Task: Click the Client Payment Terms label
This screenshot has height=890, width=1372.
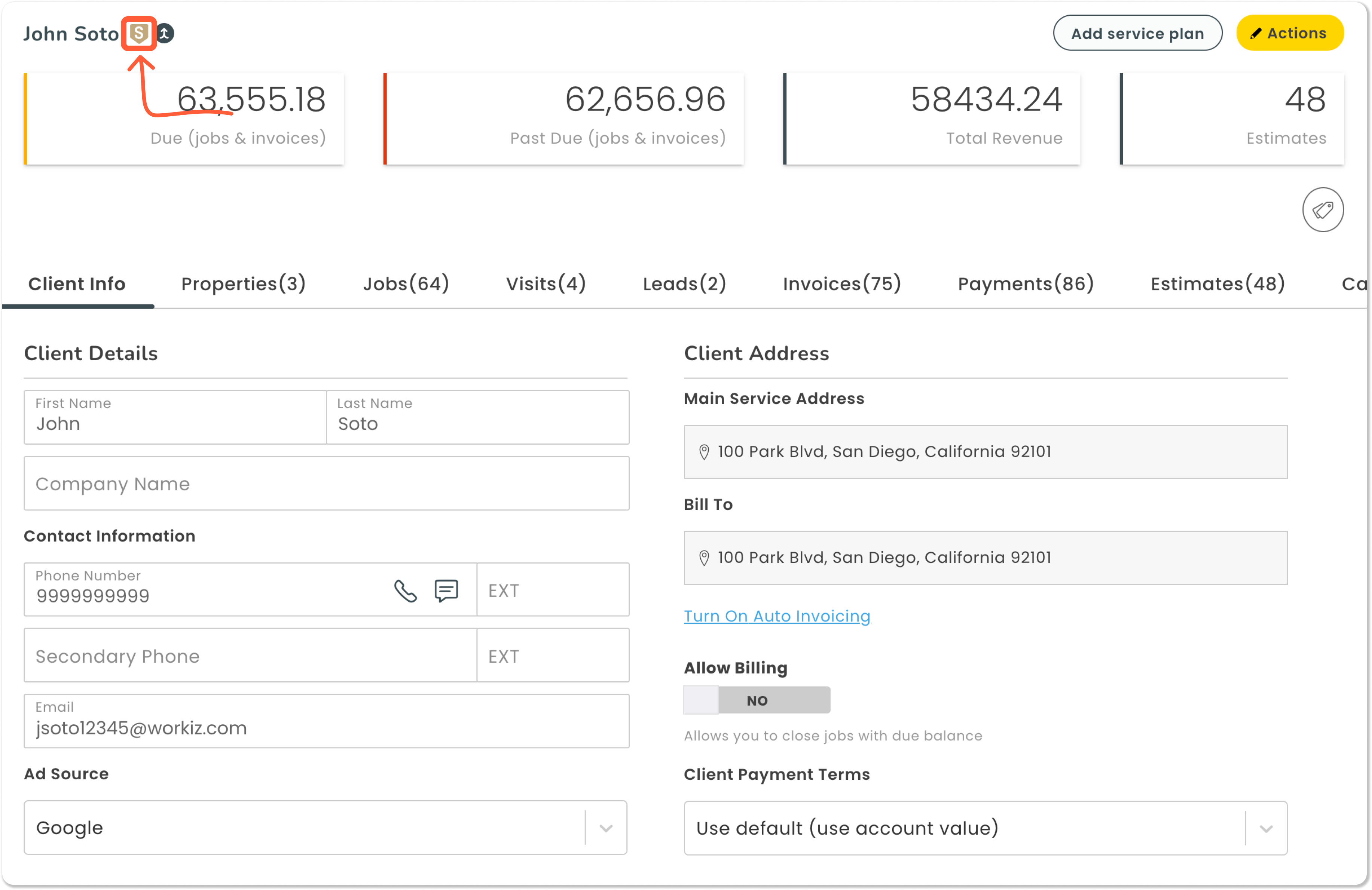Action: pyautogui.click(x=776, y=775)
